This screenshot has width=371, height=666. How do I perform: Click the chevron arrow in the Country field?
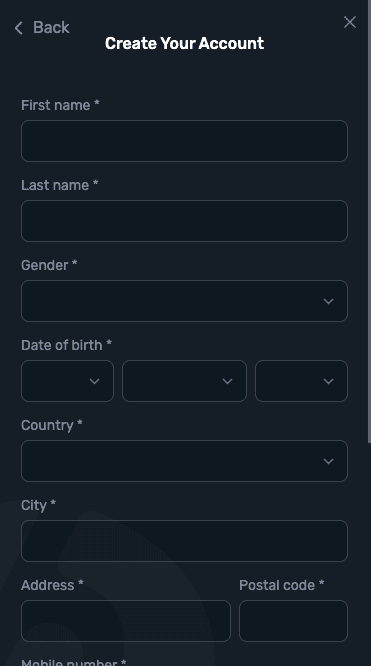328,461
